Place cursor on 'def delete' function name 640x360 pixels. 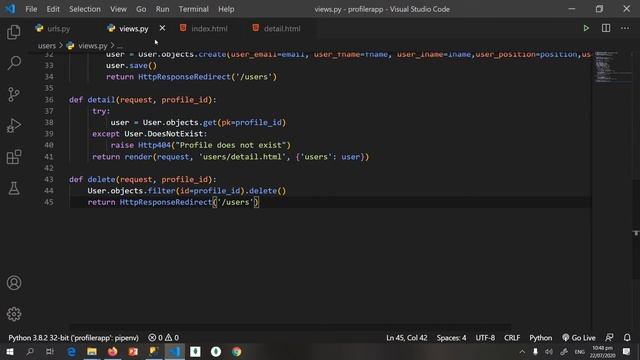101,179
